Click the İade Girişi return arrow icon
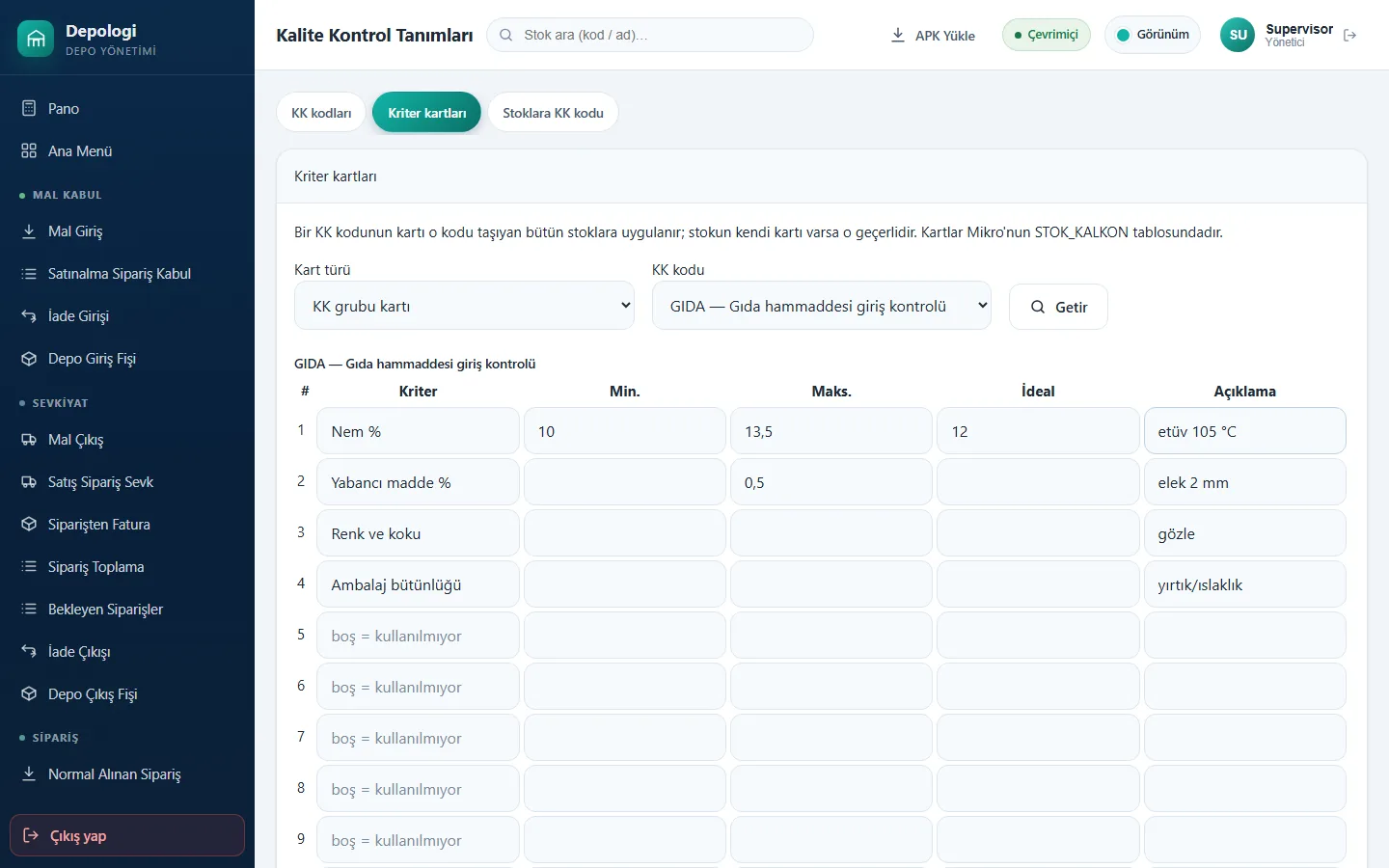This screenshot has height=868, width=1389. (x=29, y=316)
